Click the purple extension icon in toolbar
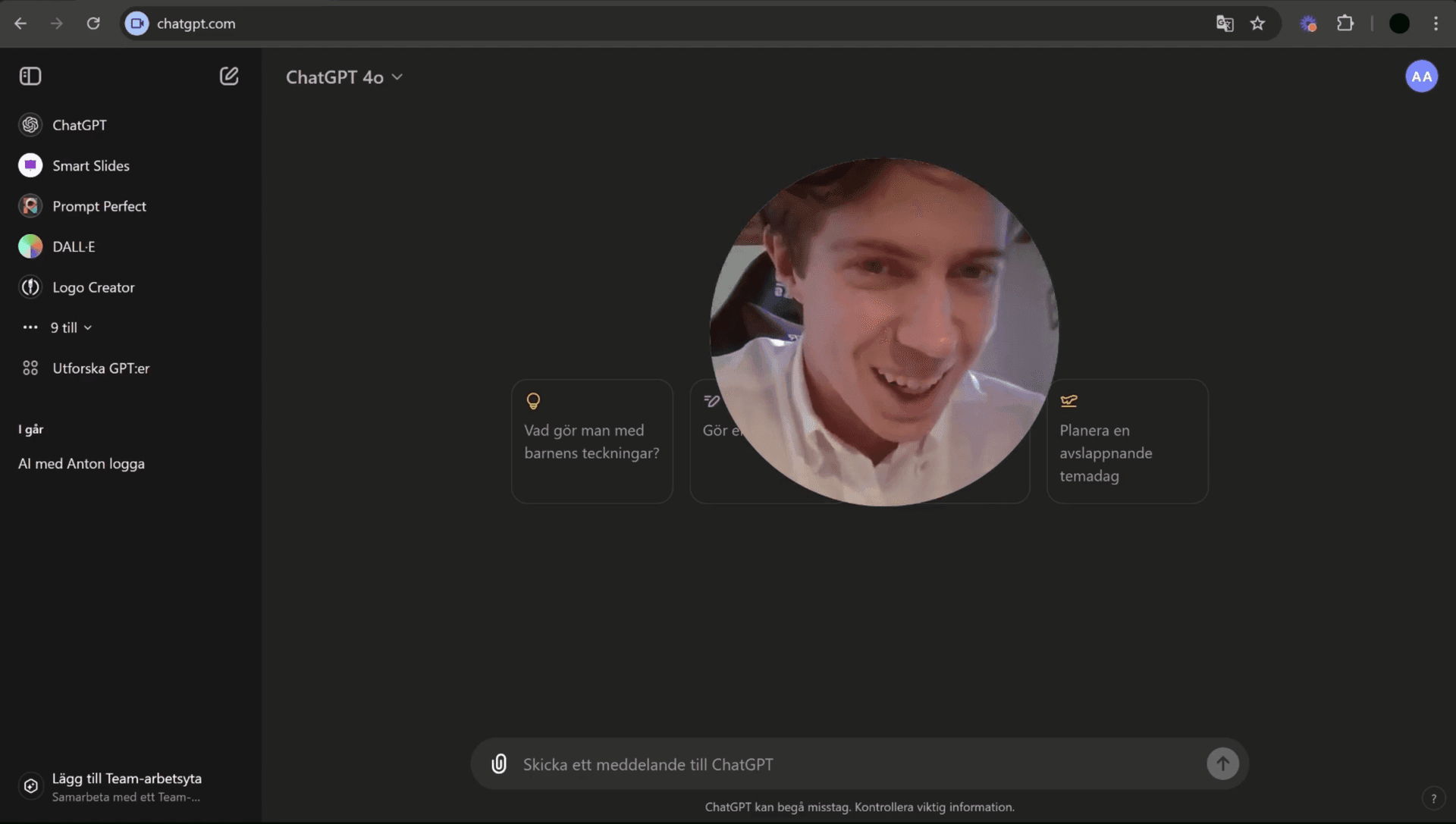 1308,23
